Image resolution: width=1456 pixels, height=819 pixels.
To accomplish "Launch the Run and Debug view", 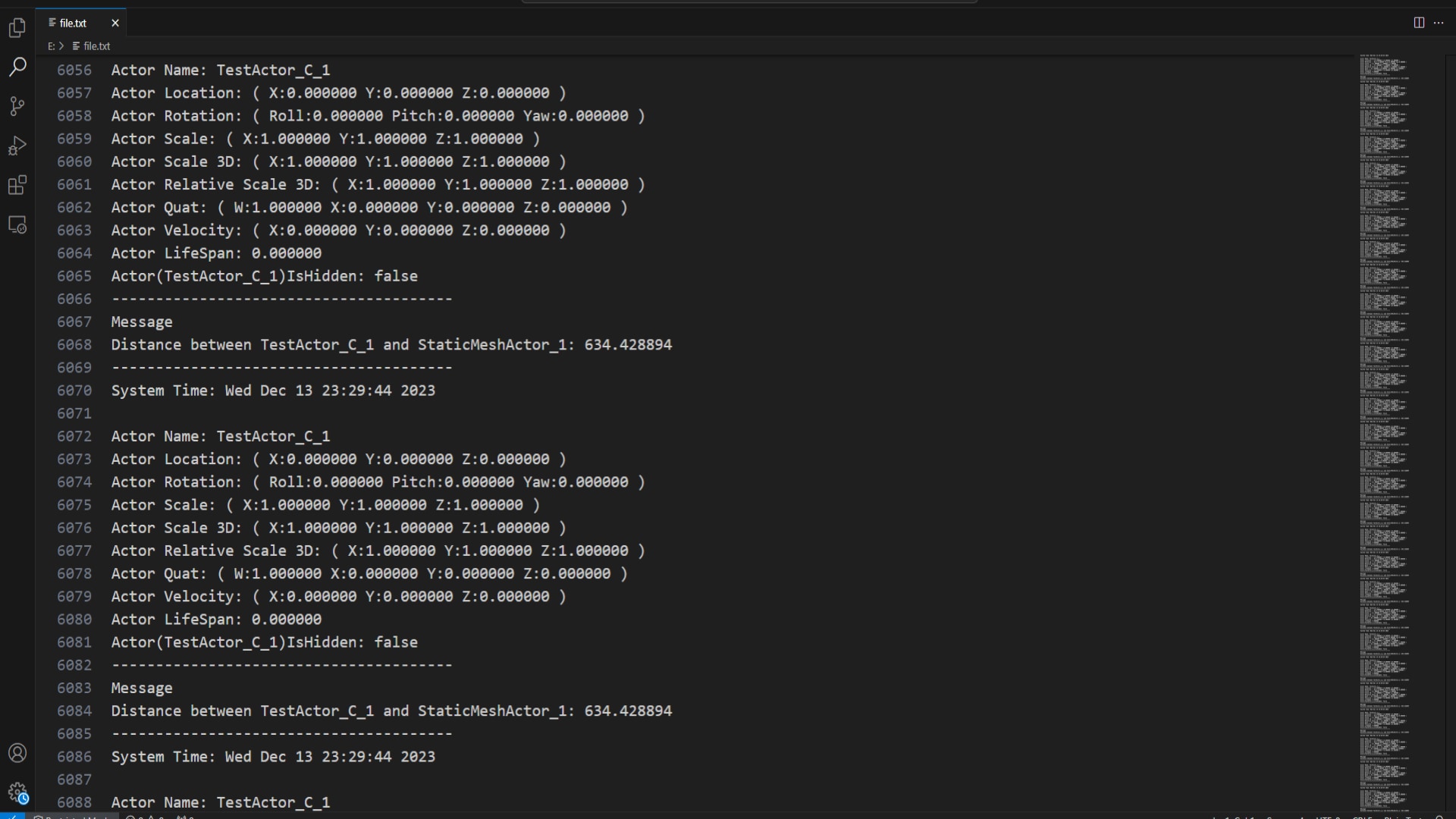I will [x=17, y=146].
